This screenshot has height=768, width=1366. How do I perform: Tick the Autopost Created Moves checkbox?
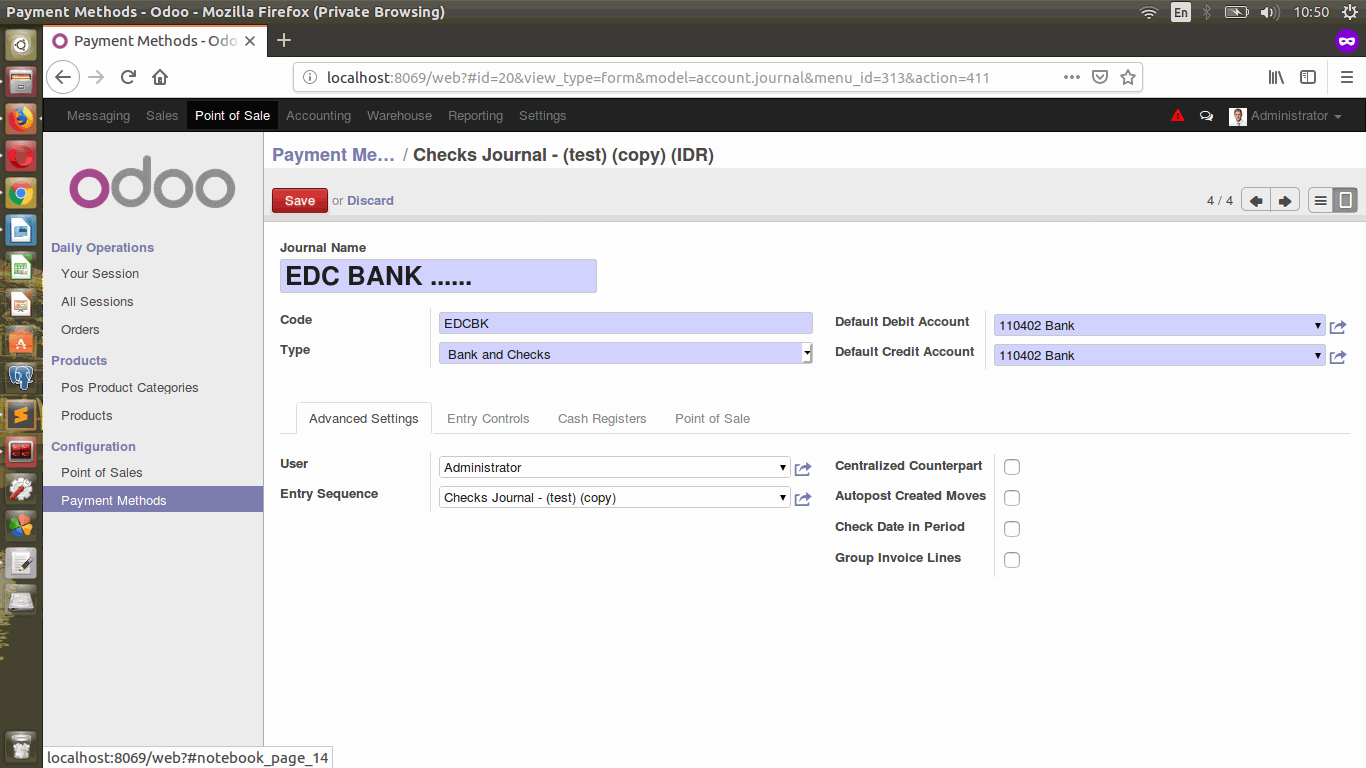click(1012, 498)
